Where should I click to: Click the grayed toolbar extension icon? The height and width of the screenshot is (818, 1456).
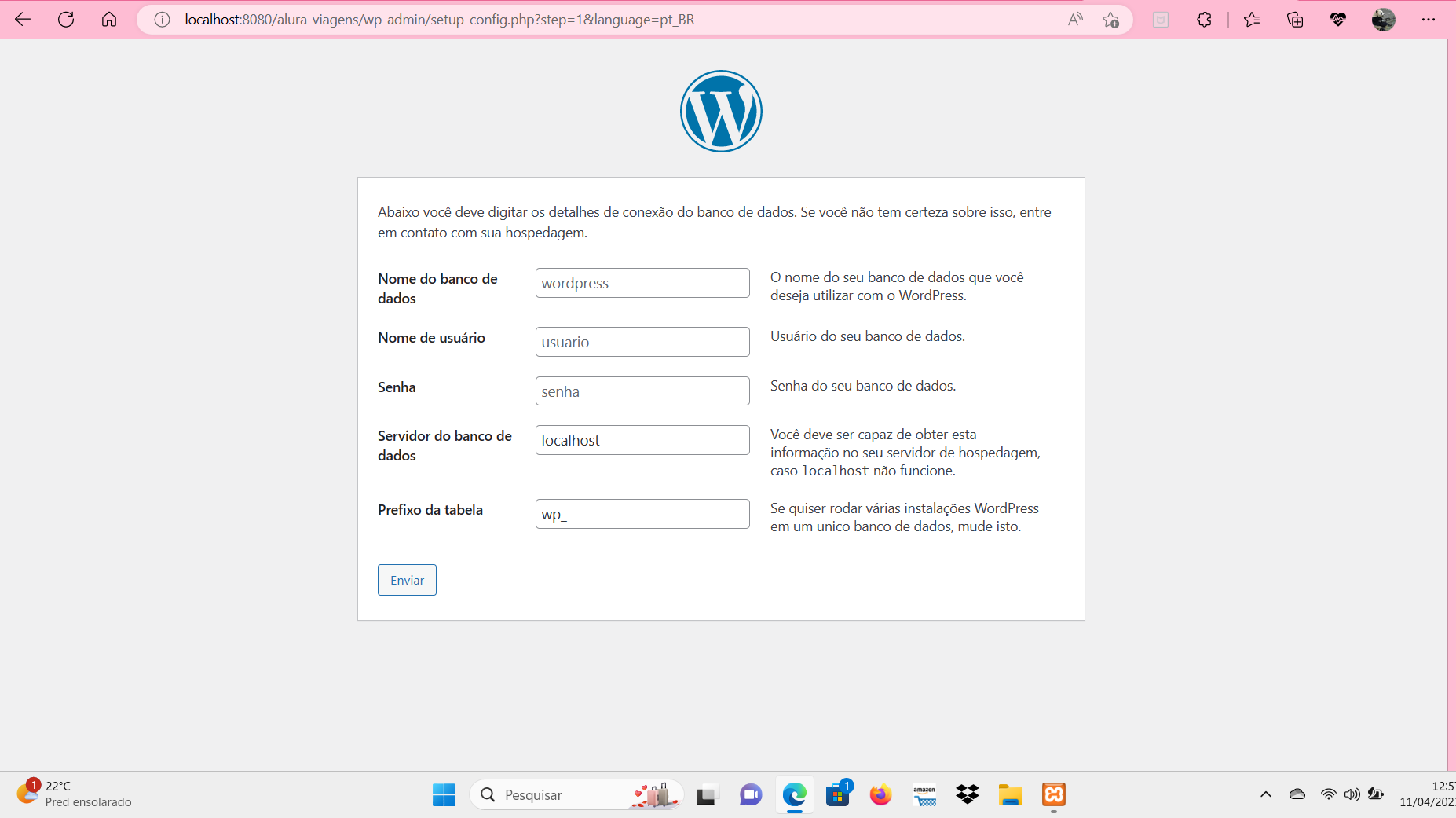[x=1161, y=20]
